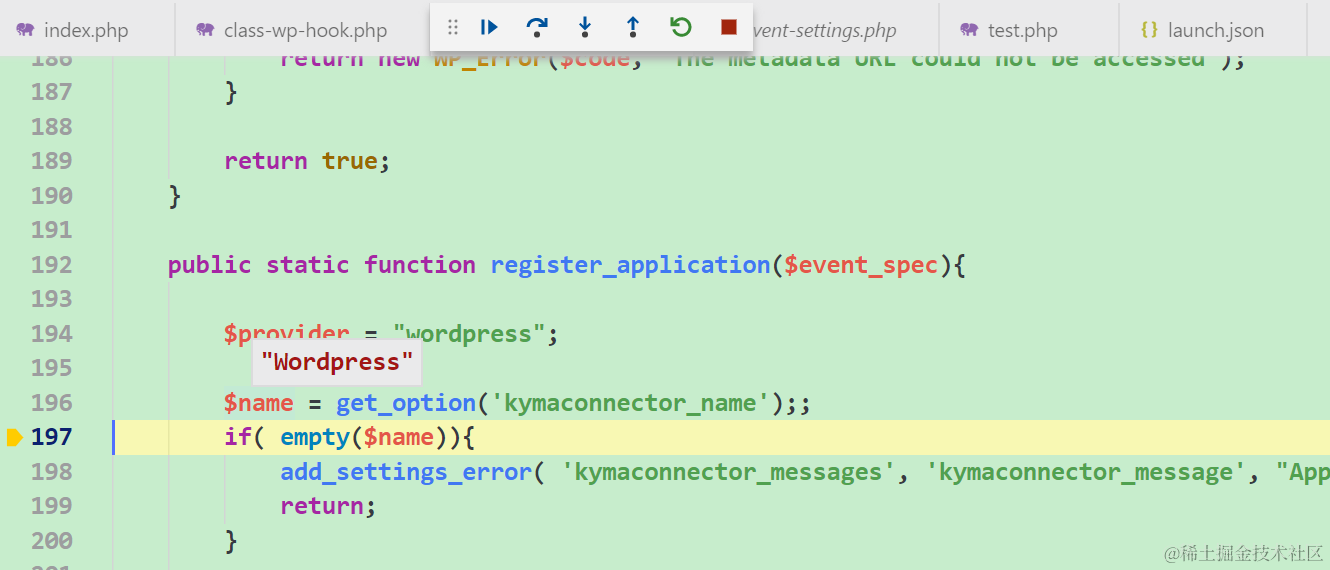Click the register_application function name
This screenshot has height=570, width=1330.
tap(630, 265)
